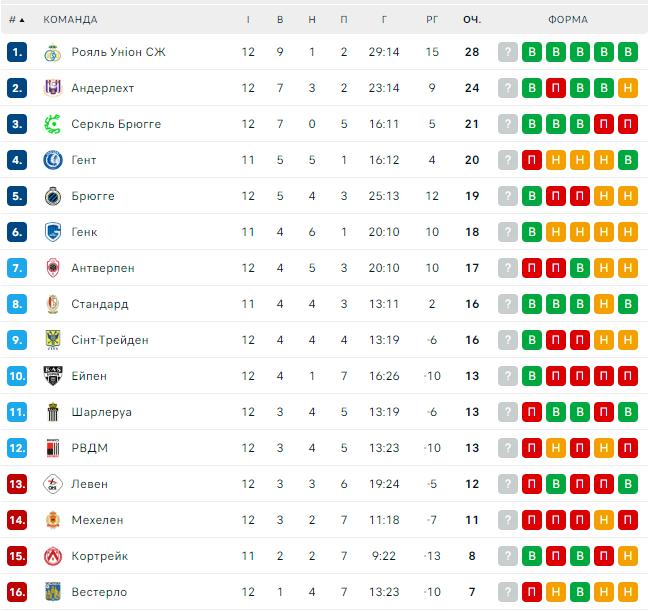The image size is (649, 612).
Task: Click the Eupen KAS logo
Action: 53,376
